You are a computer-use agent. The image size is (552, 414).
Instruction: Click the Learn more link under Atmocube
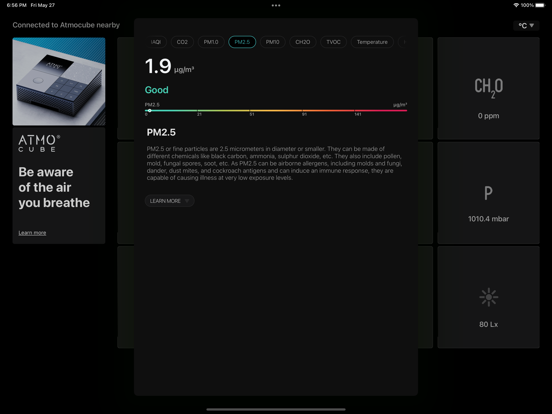coord(32,233)
